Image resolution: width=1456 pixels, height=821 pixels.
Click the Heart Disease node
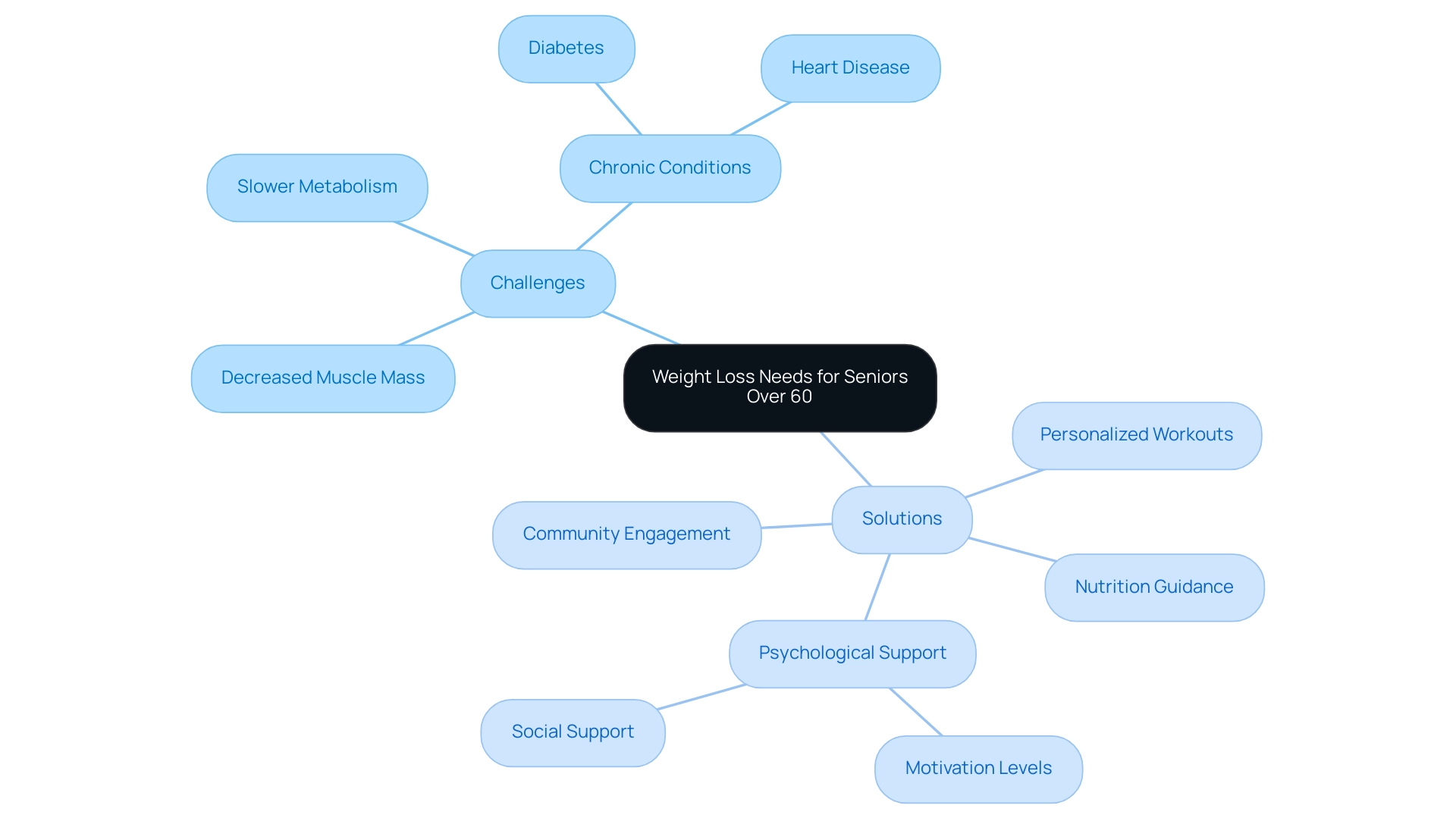tap(851, 66)
